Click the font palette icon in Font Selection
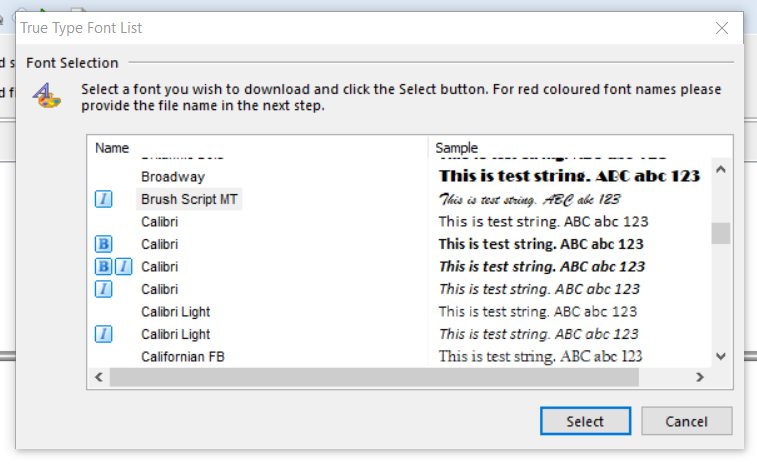The image size is (757, 467). [x=46, y=96]
